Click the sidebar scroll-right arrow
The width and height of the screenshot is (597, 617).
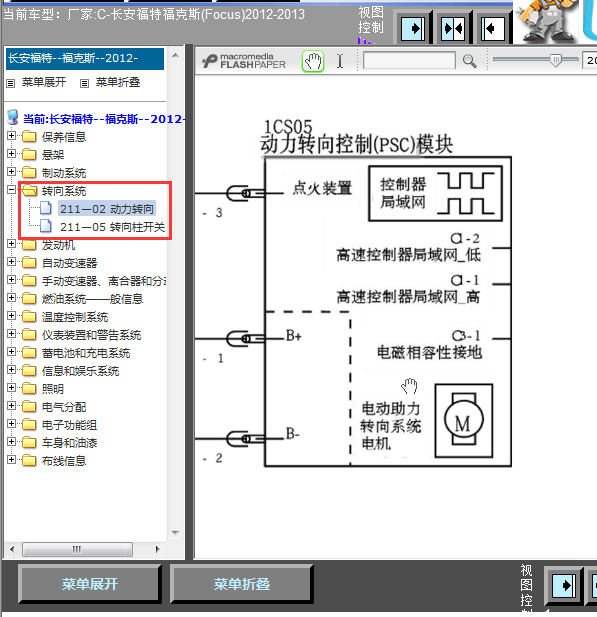point(157,549)
